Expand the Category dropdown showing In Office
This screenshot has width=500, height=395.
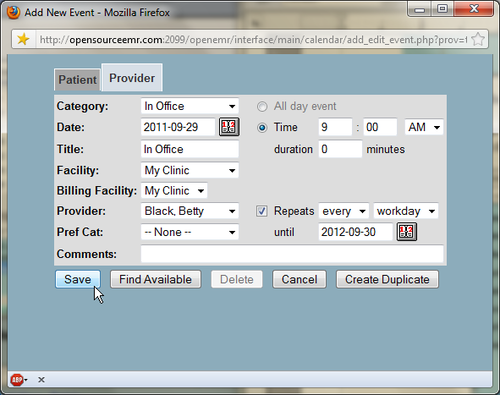click(x=190, y=106)
